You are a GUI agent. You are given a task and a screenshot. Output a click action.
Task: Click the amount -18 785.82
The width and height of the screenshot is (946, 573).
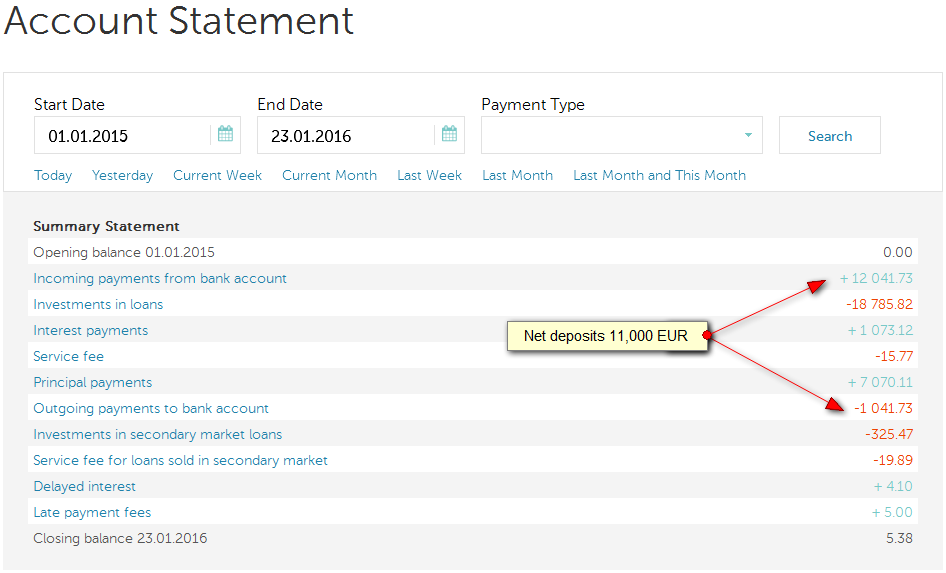click(x=880, y=305)
